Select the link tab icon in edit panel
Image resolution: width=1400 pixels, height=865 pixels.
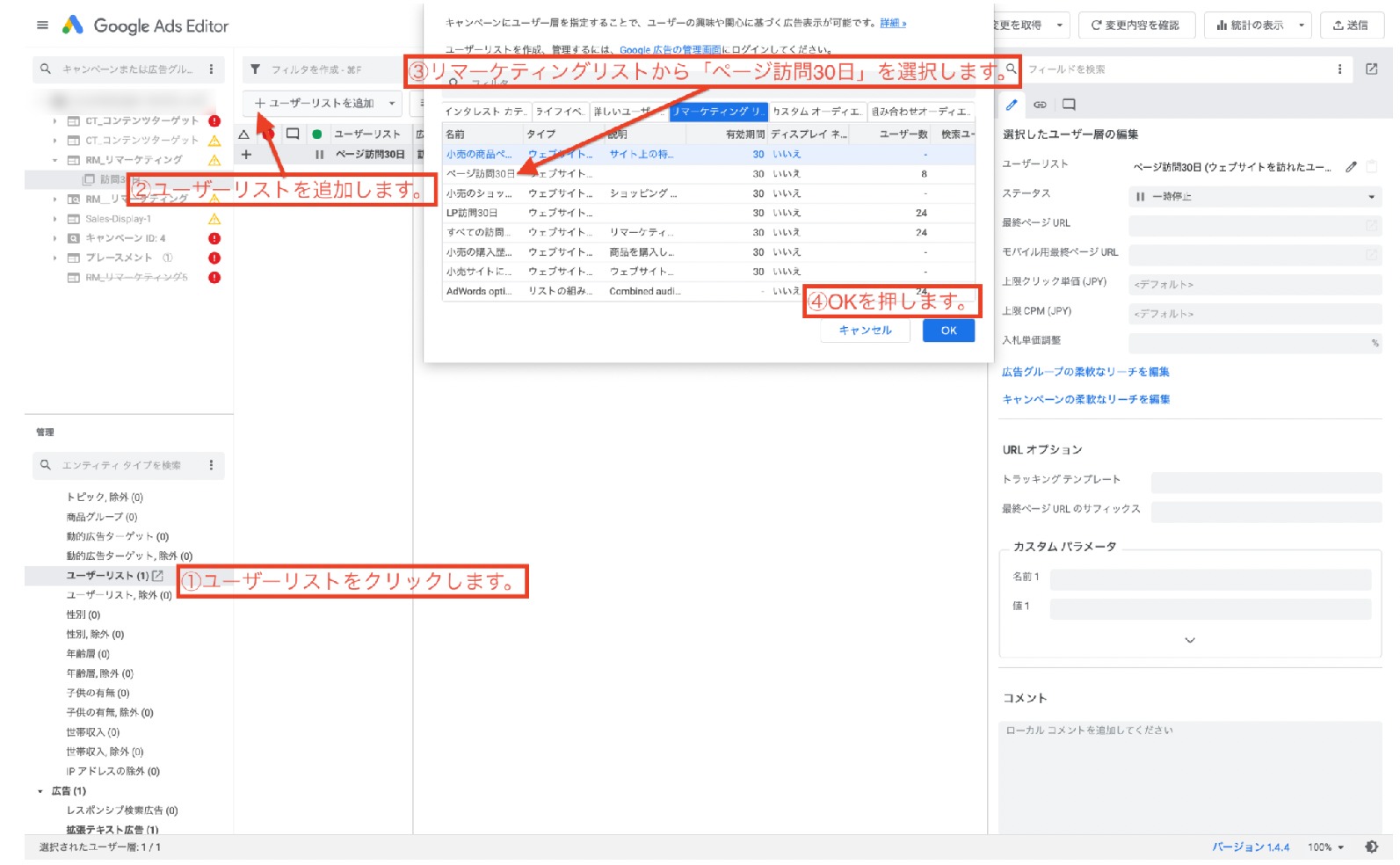[1040, 105]
